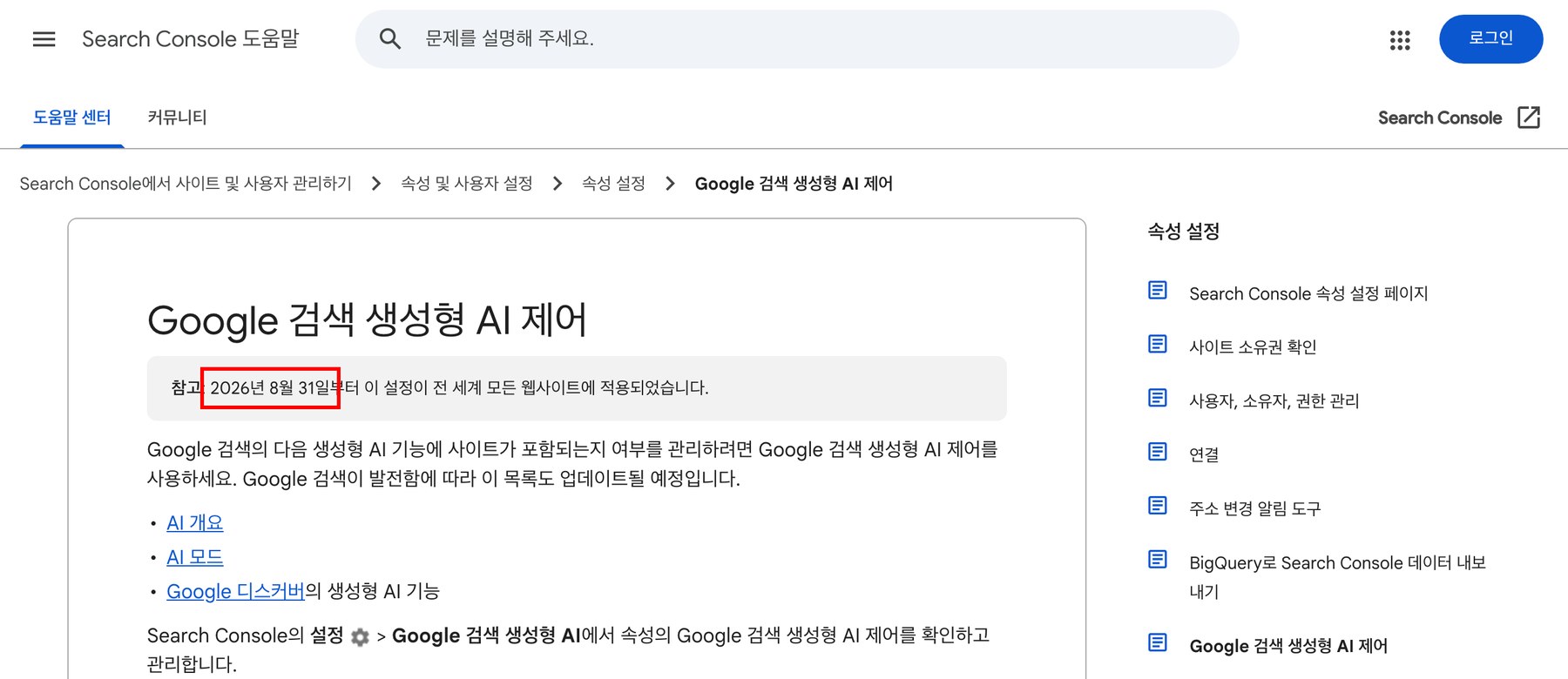This screenshot has height=679, width=1568.
Task: Click document icon next to 주소 변경 알림 도구
Action: 1158,505
